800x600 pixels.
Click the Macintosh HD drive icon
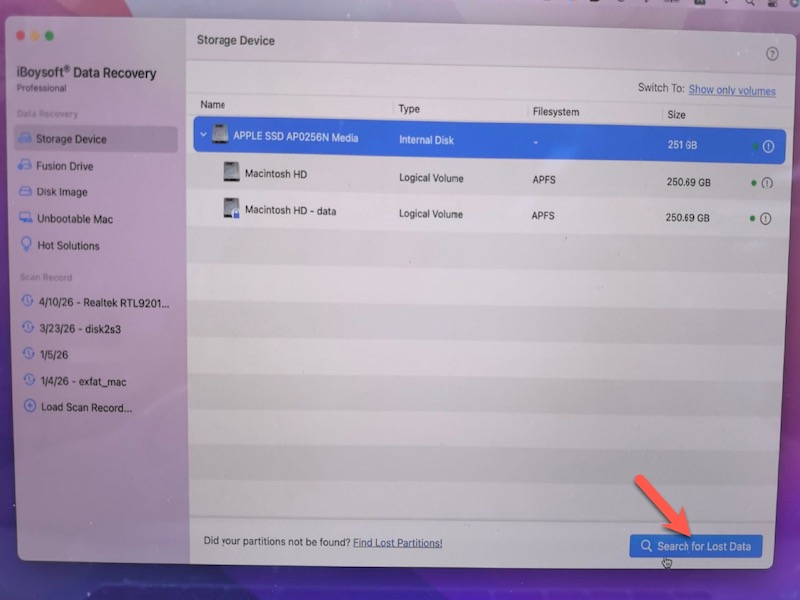click(231, 171)
